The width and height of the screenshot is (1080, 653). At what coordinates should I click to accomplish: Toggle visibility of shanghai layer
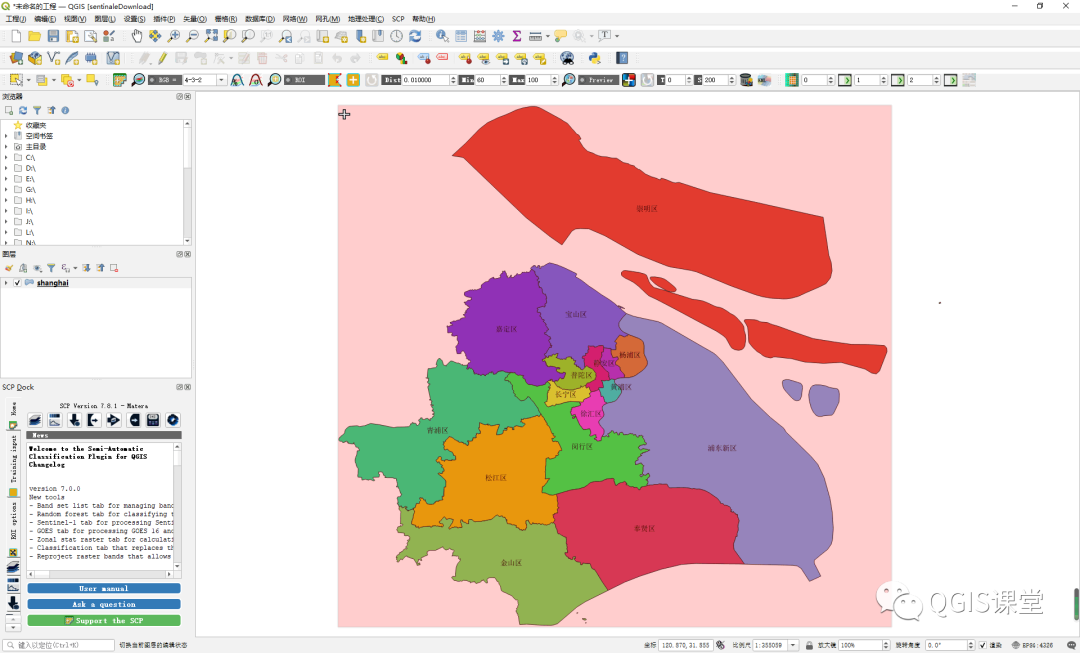[x=18, y=283]
